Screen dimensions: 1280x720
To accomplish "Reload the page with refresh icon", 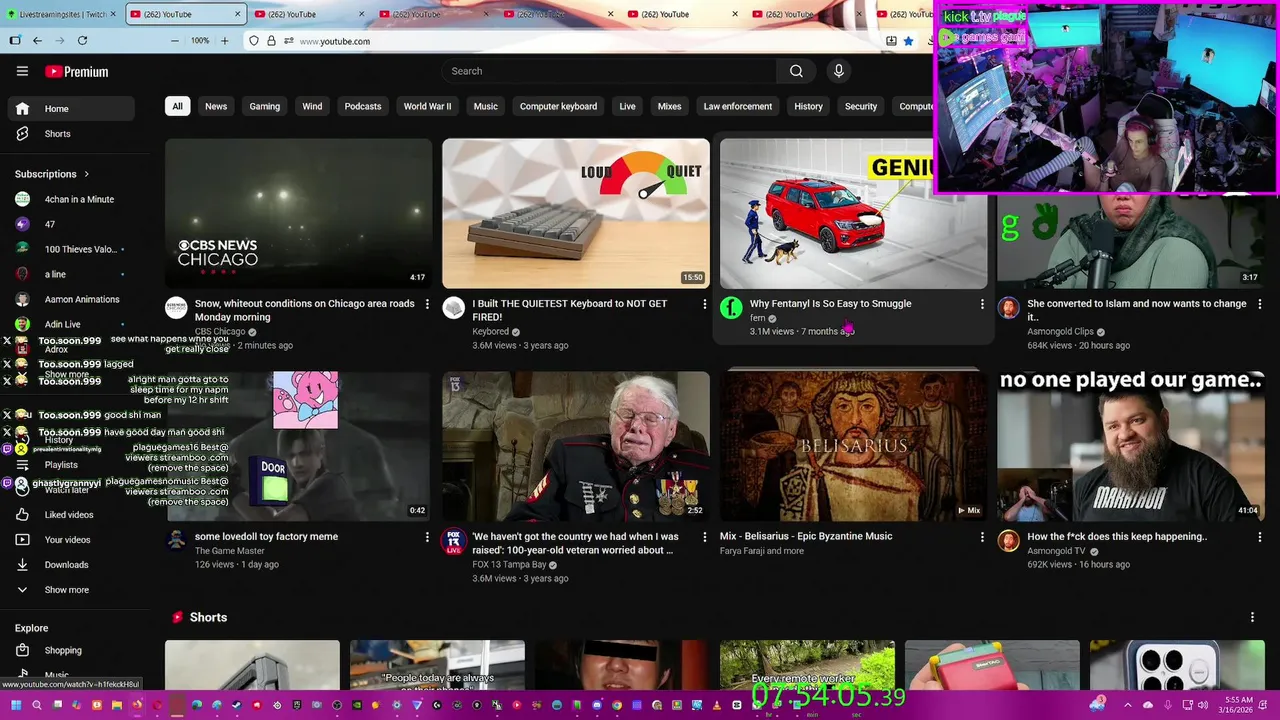I will 82,41.
